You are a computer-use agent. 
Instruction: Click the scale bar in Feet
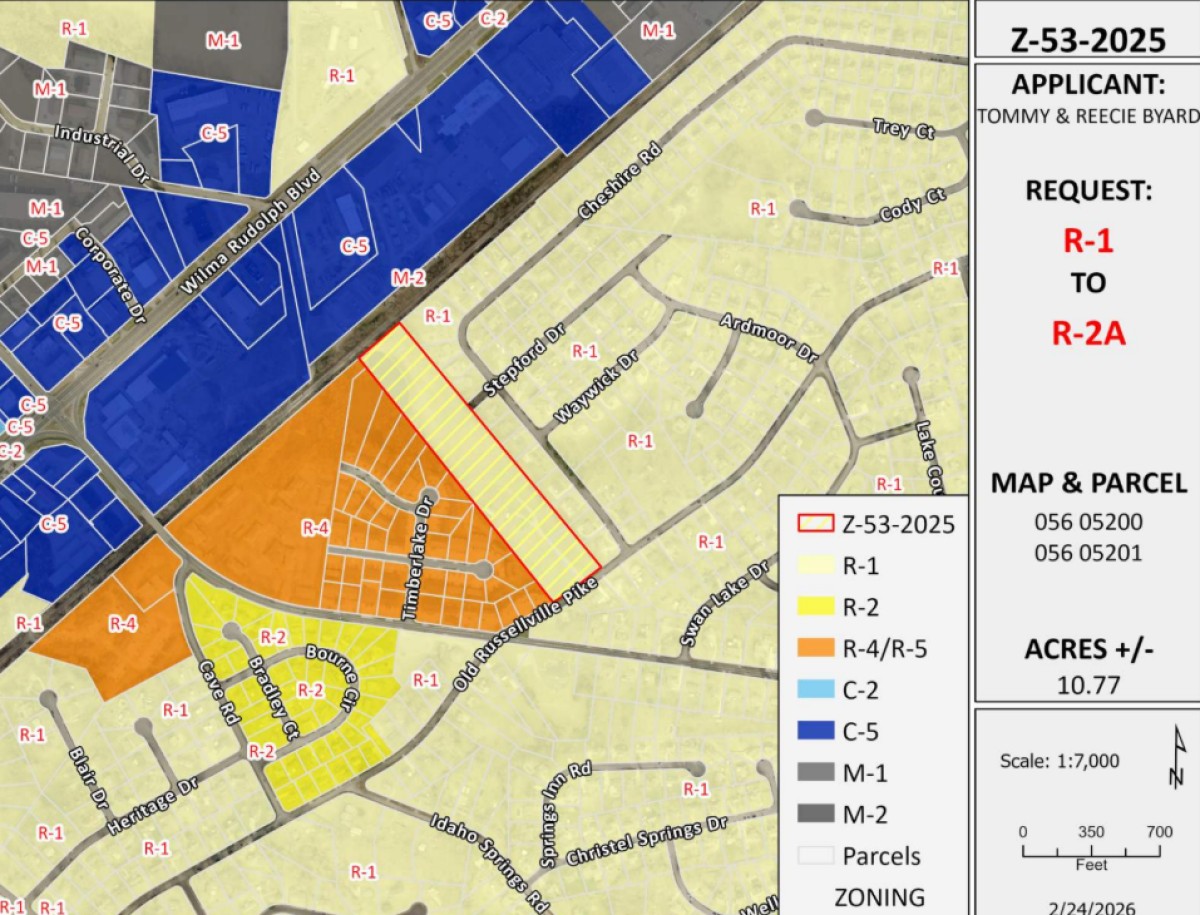pos(1091,852)
